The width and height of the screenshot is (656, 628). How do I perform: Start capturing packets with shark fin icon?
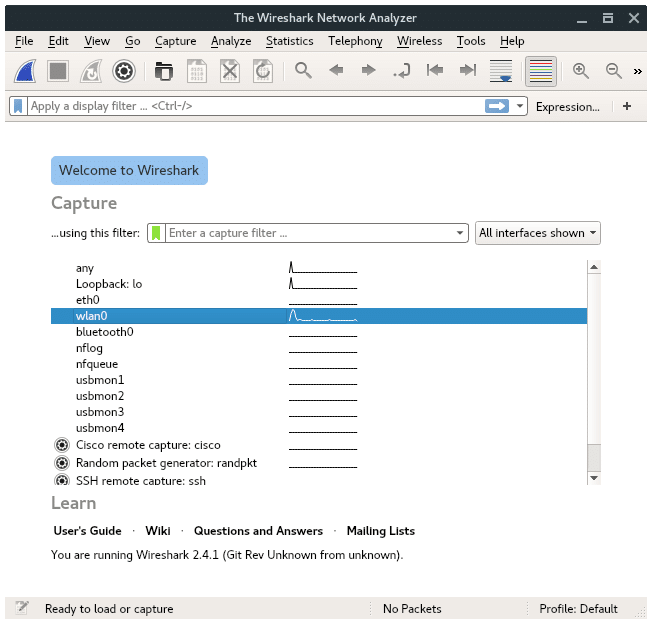[25, 71]
